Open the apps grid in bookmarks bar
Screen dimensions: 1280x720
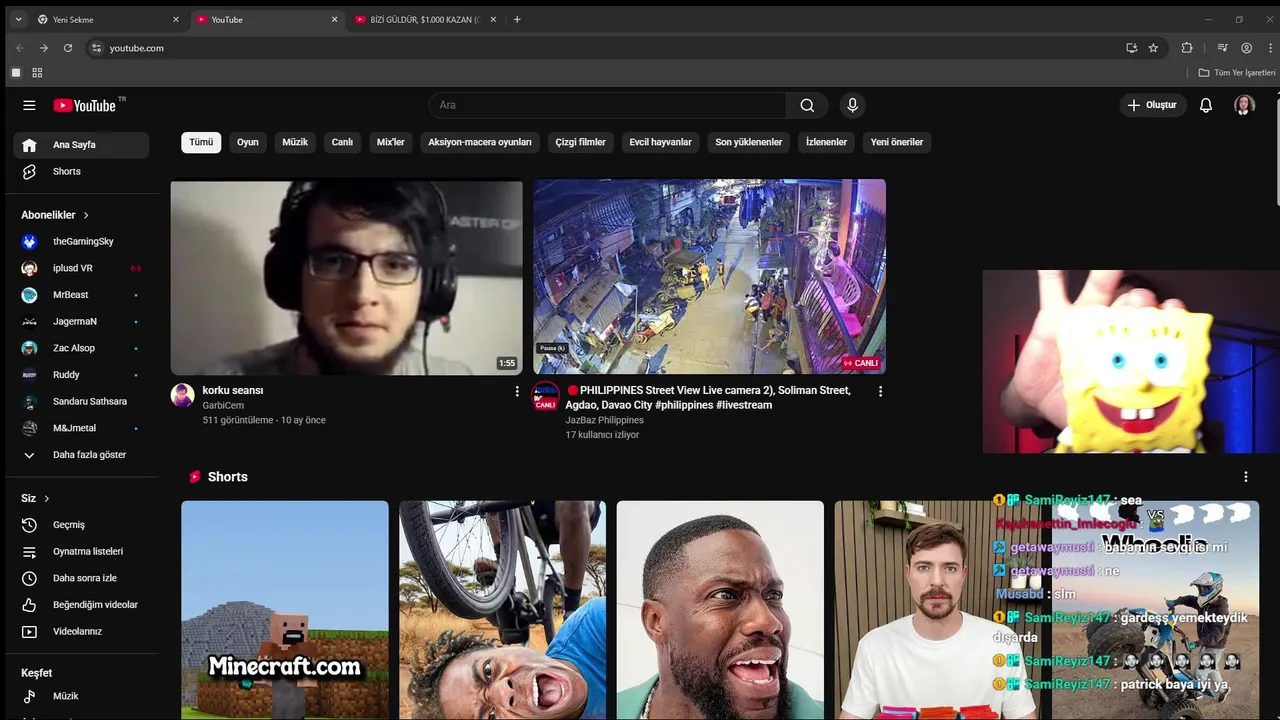37,73
